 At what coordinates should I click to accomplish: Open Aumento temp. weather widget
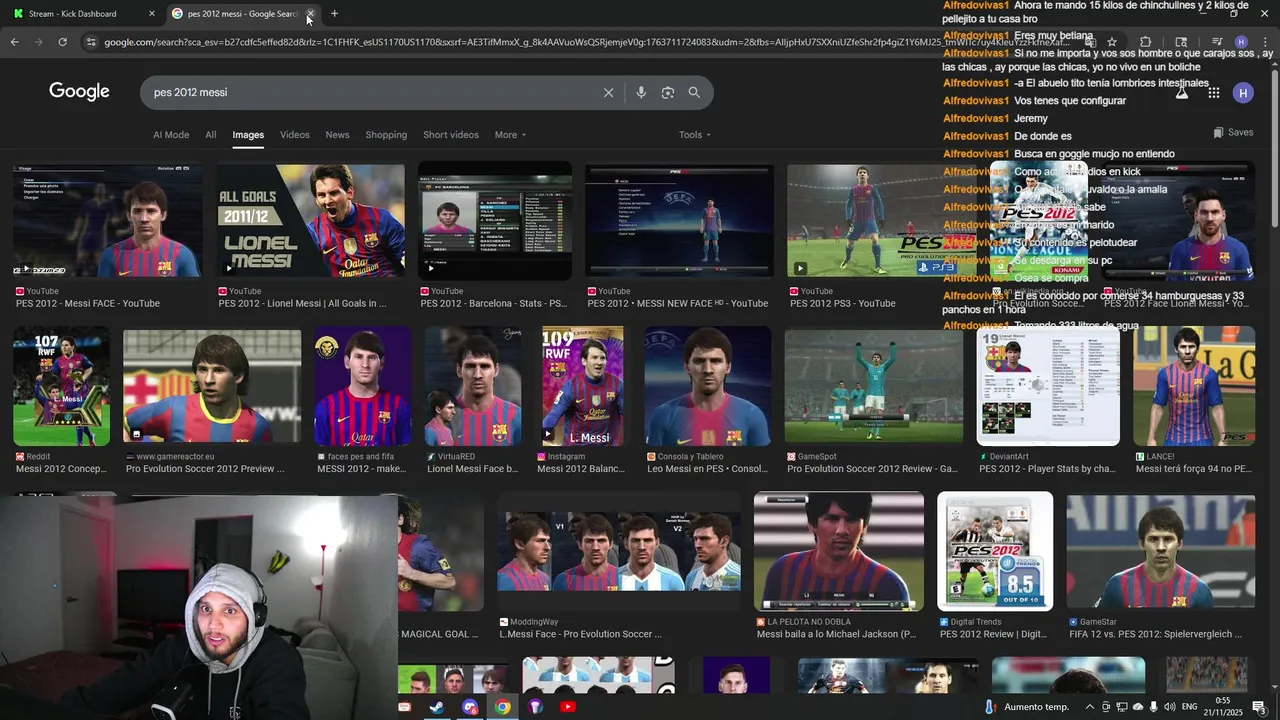pos(1027,707)
